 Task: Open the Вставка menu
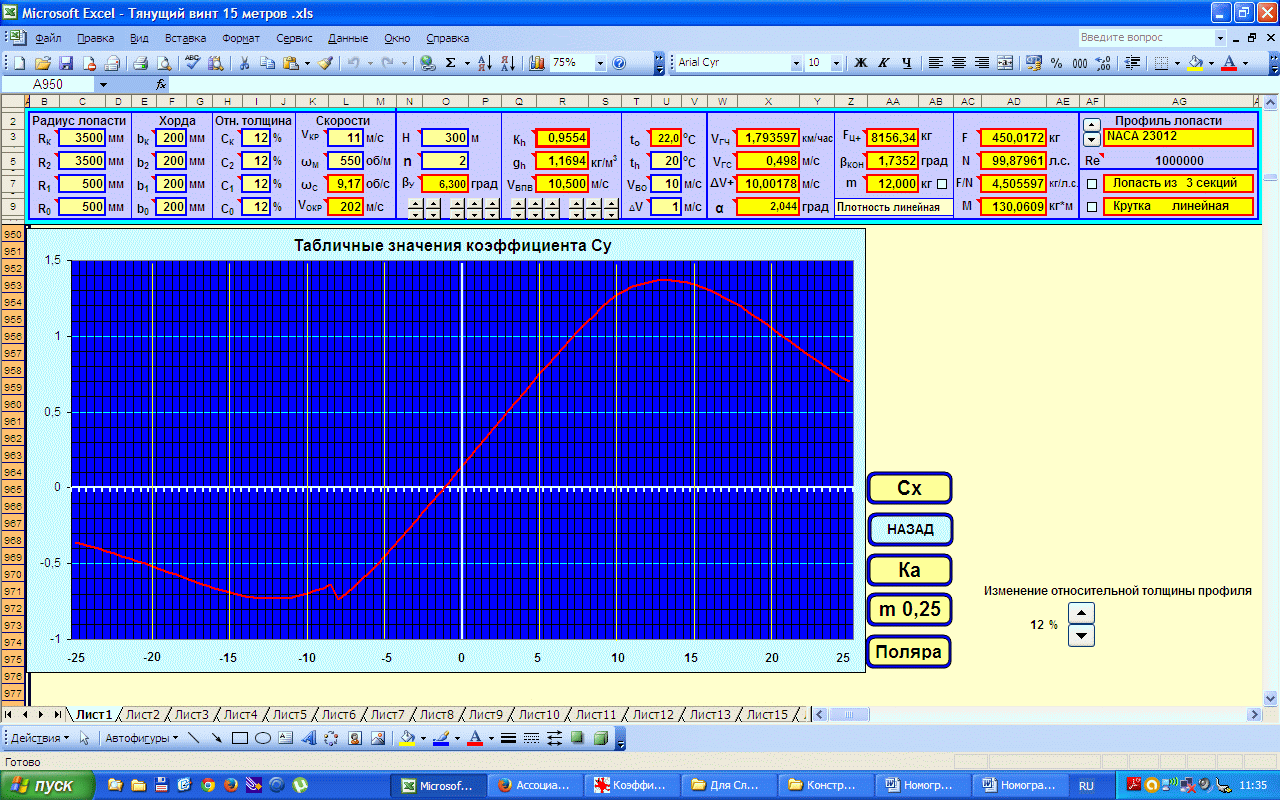coord(185,38)
